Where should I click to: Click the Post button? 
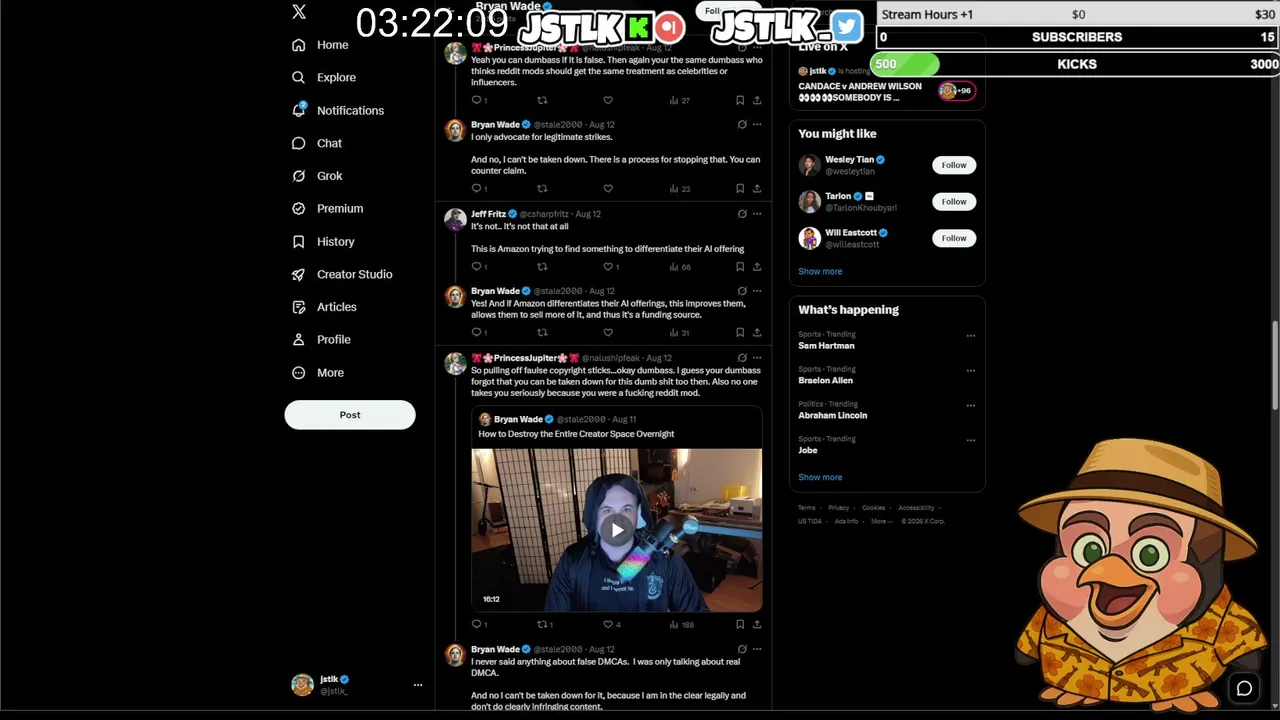point(350,415)
